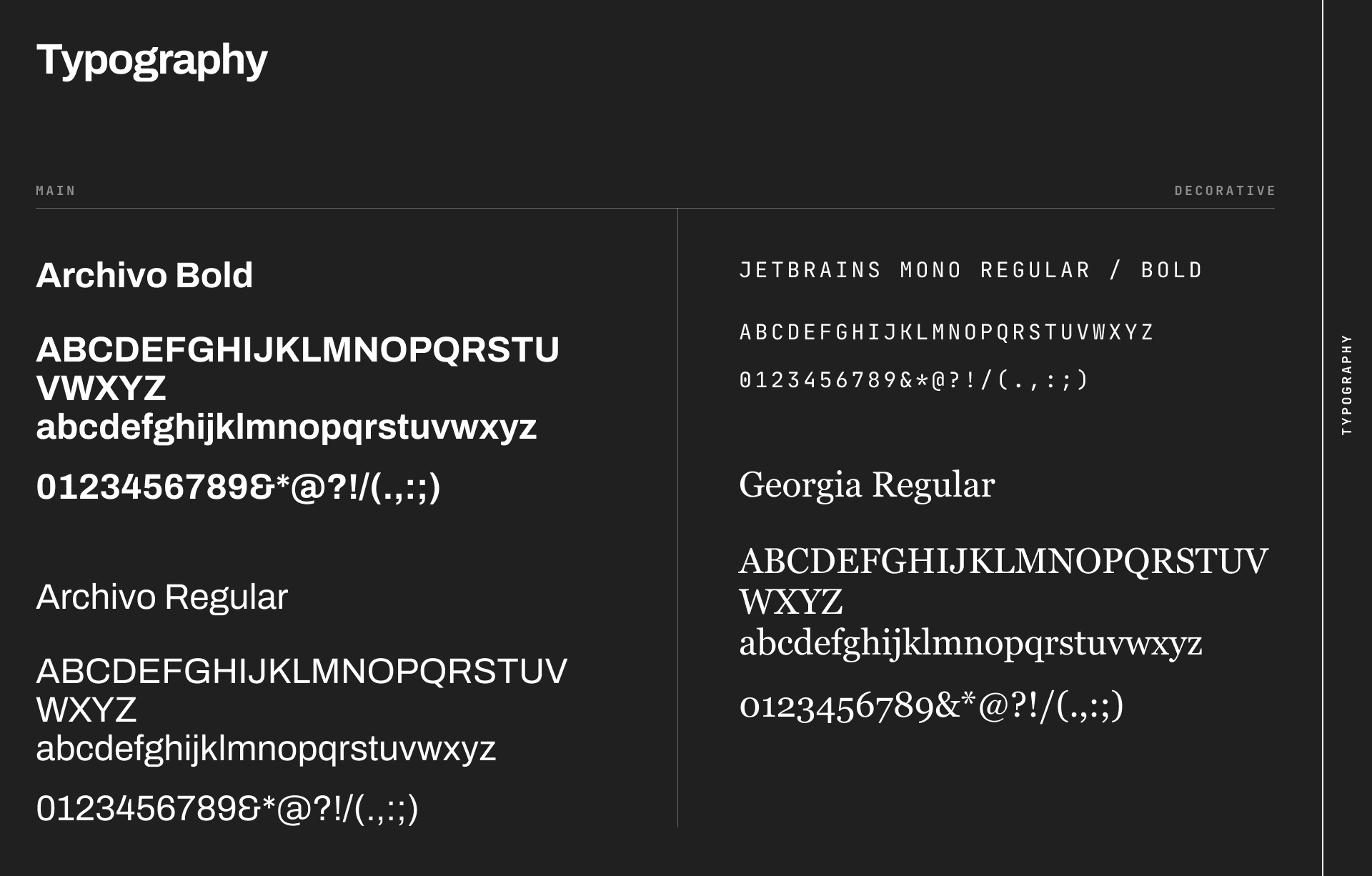Click the MAIN section label

(56, 191)
